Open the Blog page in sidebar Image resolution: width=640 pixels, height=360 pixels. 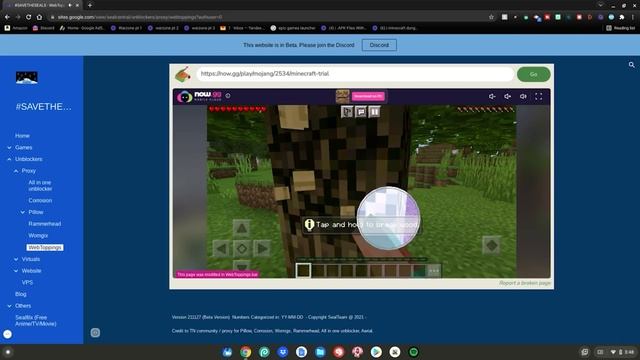(21, 294)
